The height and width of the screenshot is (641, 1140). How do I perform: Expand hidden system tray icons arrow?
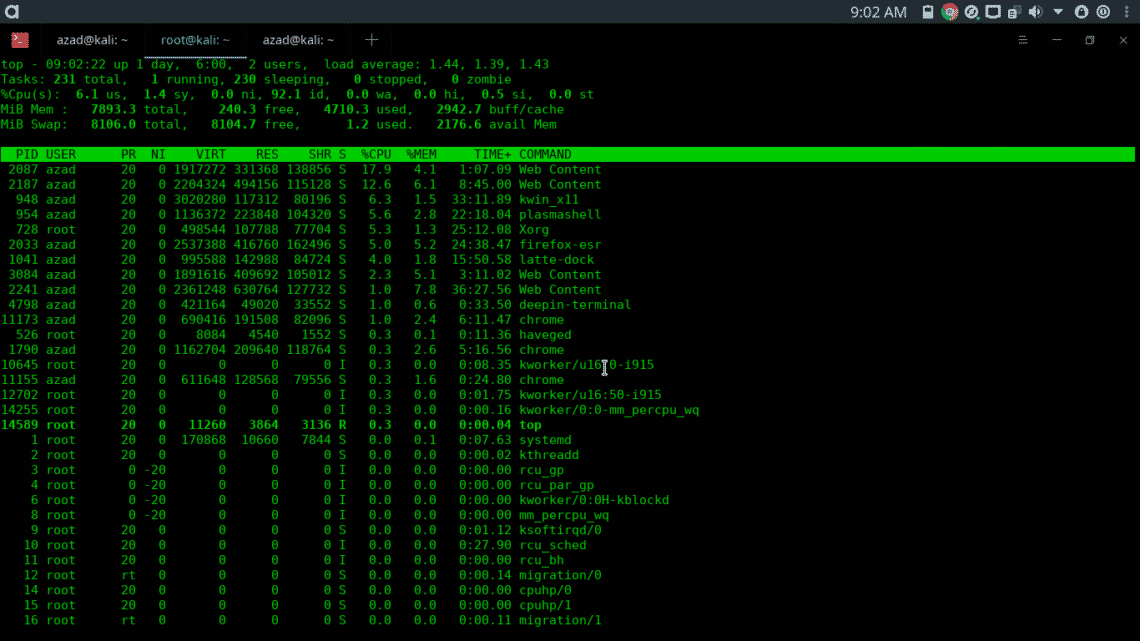click(1058, 12)
